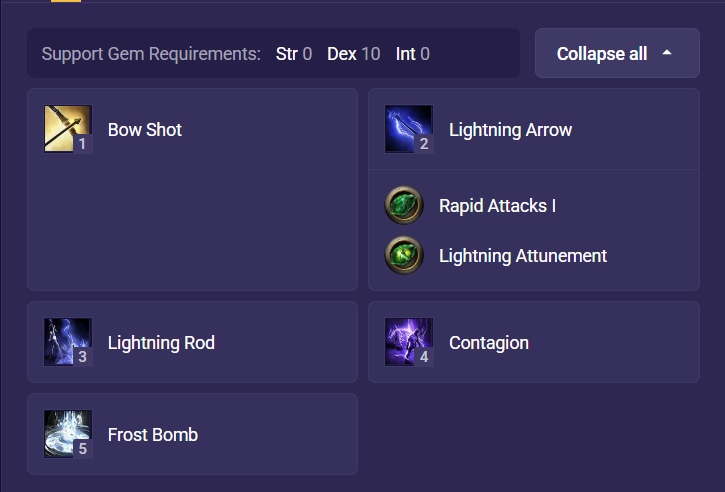Expand the Lightning Rod skill card
725x492 pixels.
coord(192,342)
